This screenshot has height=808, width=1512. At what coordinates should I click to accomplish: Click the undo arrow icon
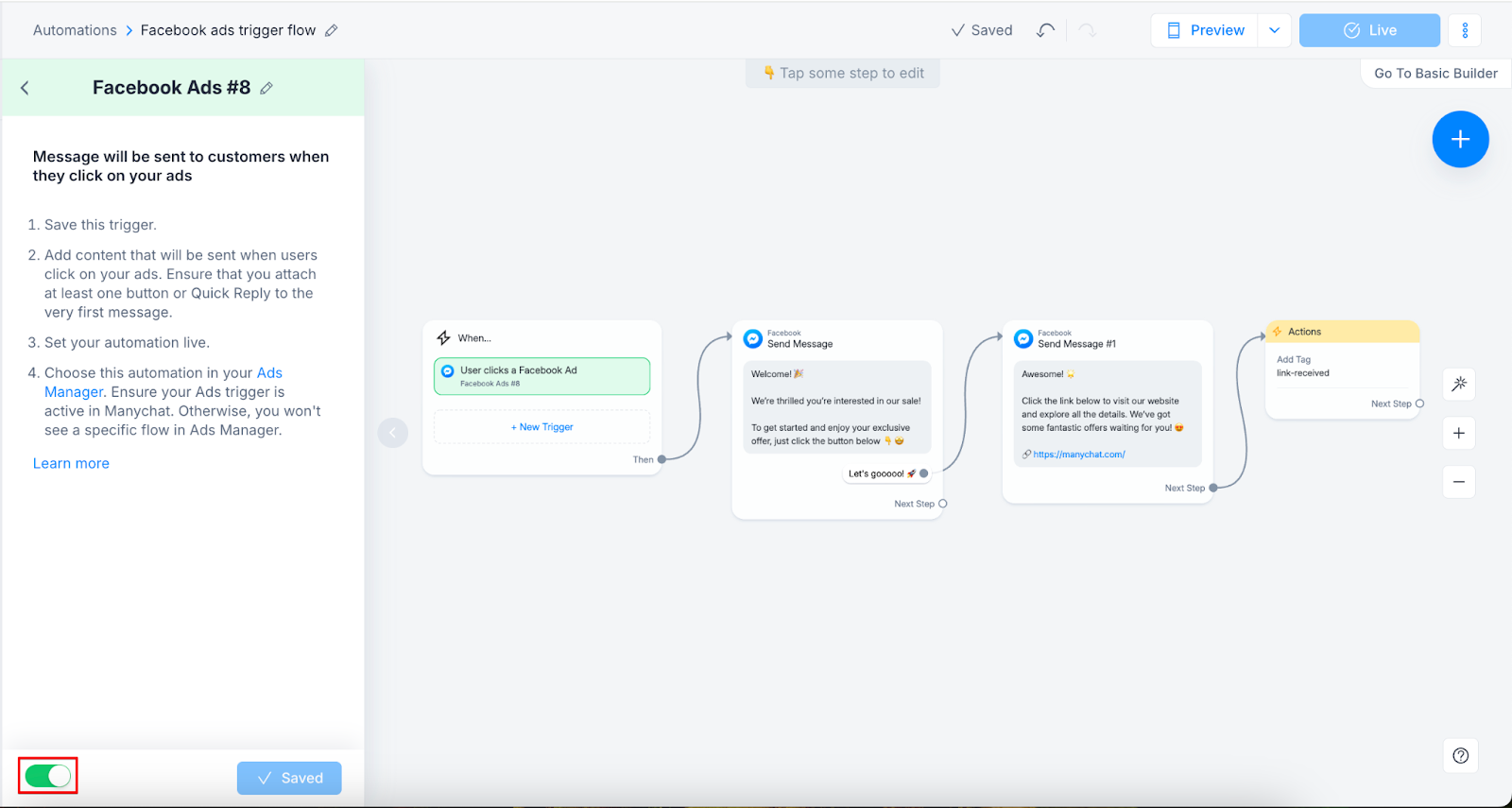(1045, 30)
